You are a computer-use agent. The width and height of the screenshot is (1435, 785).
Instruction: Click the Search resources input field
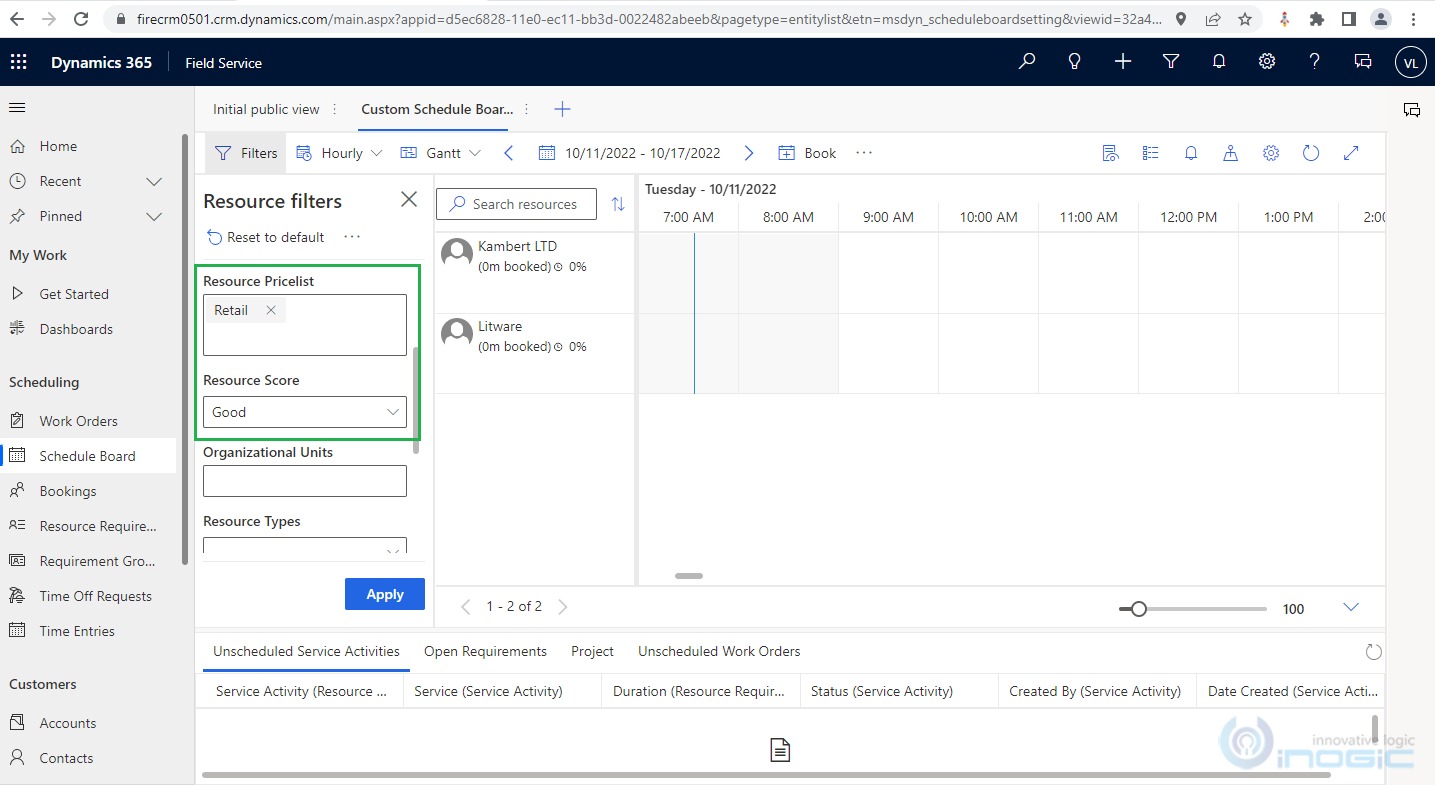516,204
